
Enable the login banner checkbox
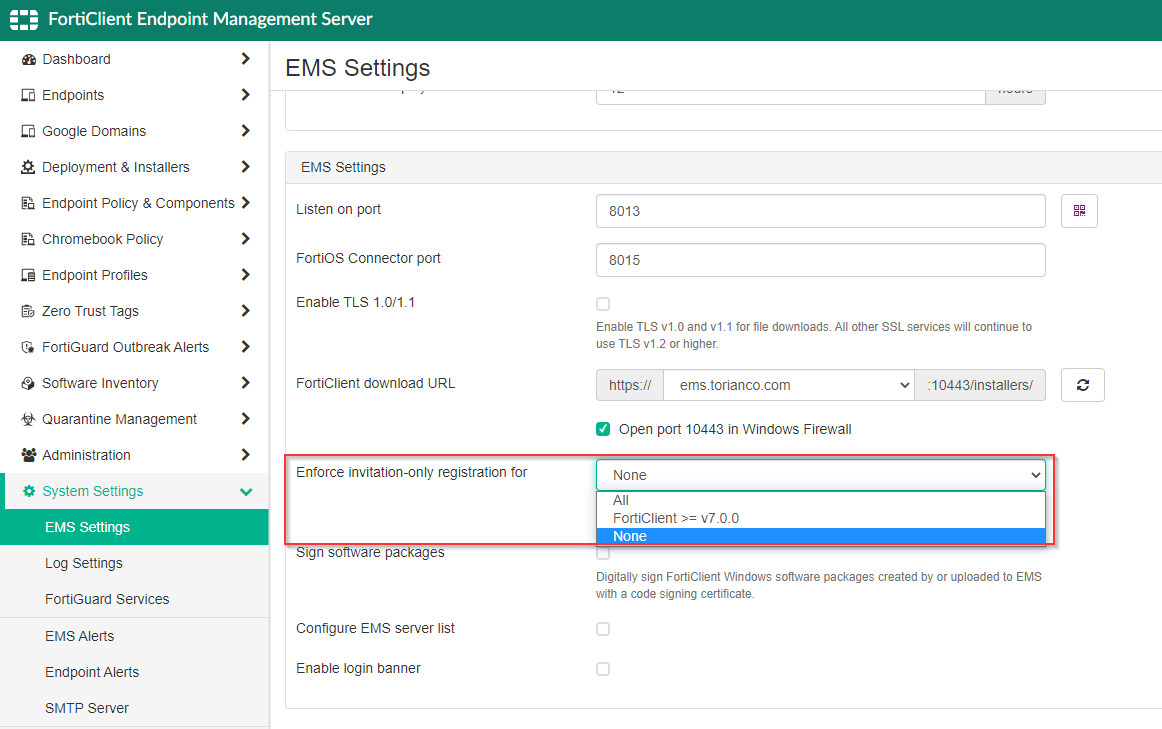603,669
